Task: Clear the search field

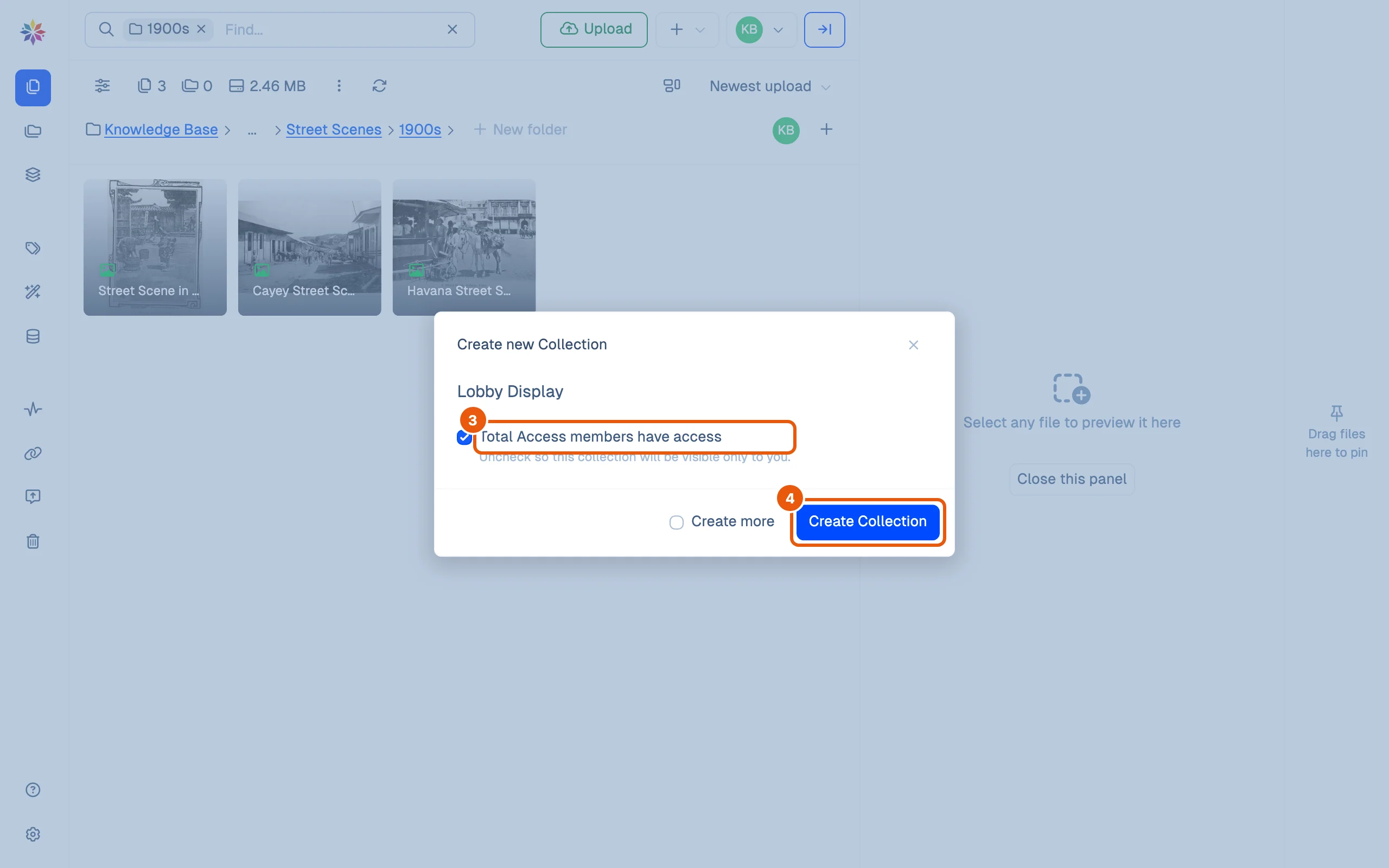Action: coord(453,29)
